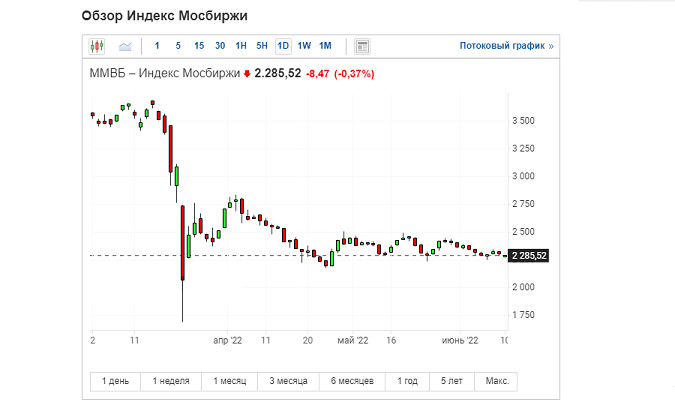This screenshot has width=675, height=417.
Task: Click the июнь '22 date axis label
Action: 460,341
